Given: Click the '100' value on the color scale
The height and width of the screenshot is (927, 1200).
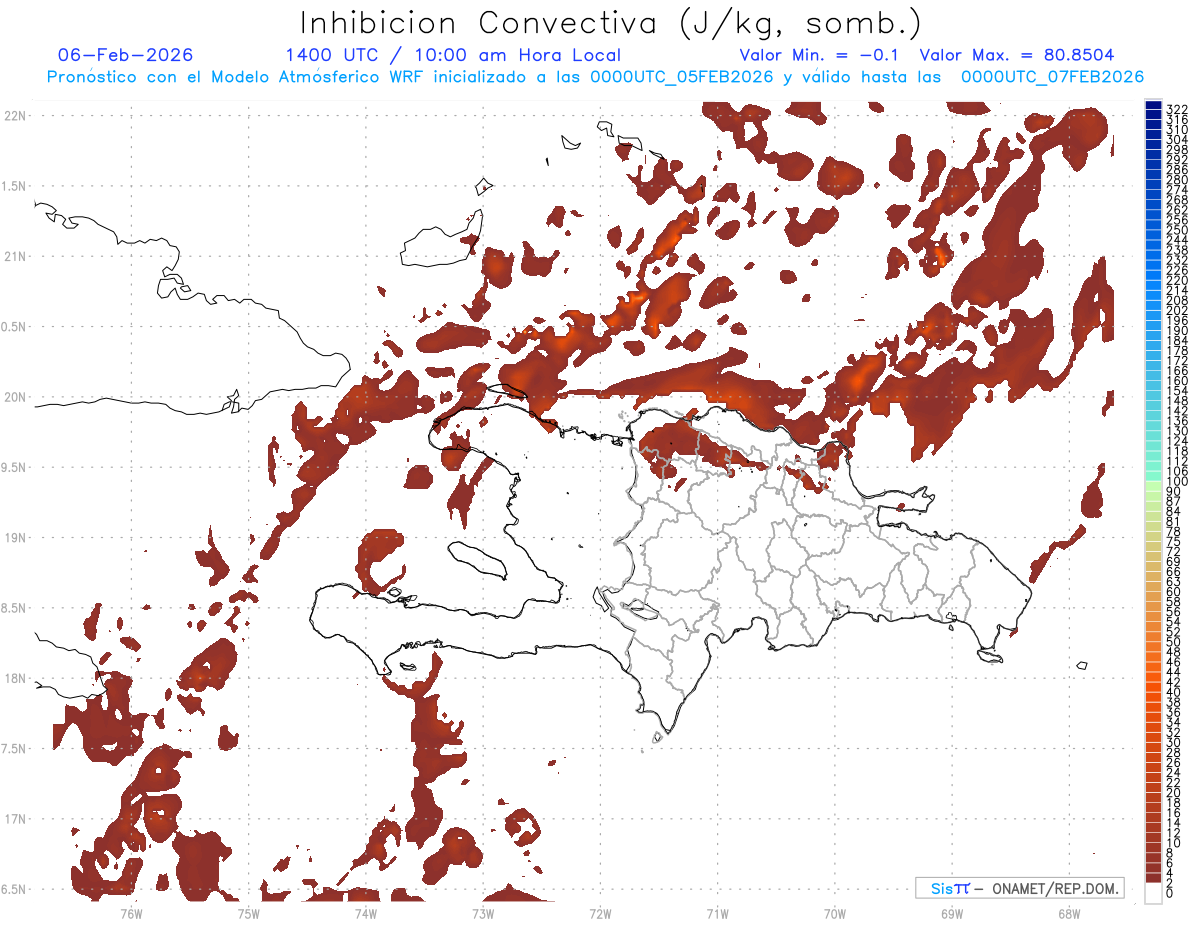Looking at the screenshot, I should [1177, 482].
